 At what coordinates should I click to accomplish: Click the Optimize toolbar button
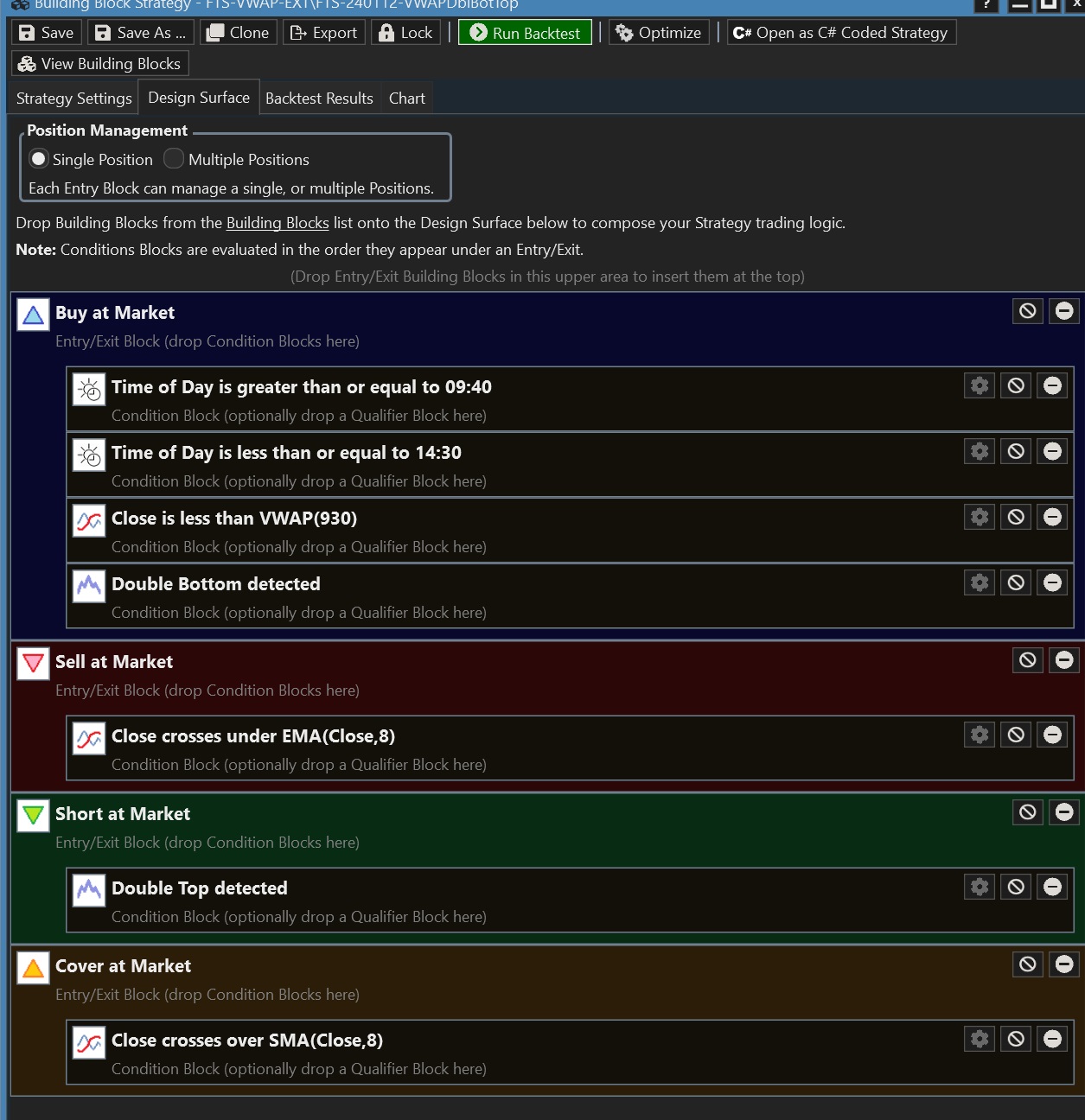(x=659, y=33)
